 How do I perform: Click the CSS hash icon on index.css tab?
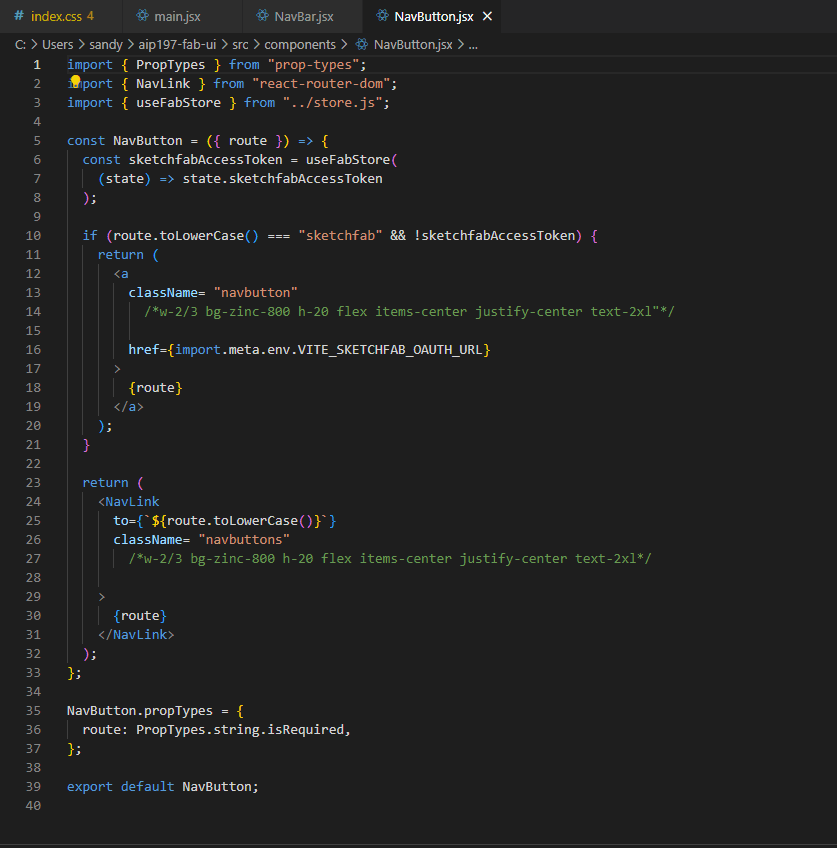19,16
